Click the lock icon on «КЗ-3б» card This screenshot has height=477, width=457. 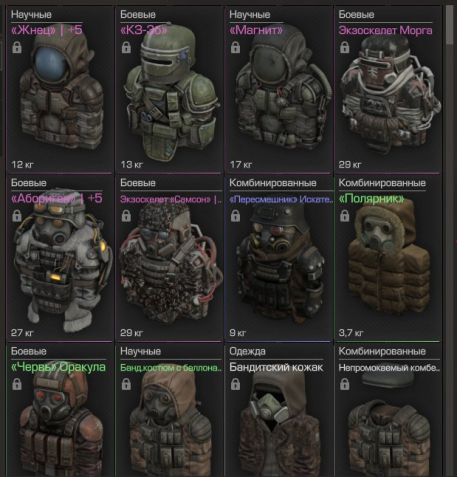(x=126, y=47)
